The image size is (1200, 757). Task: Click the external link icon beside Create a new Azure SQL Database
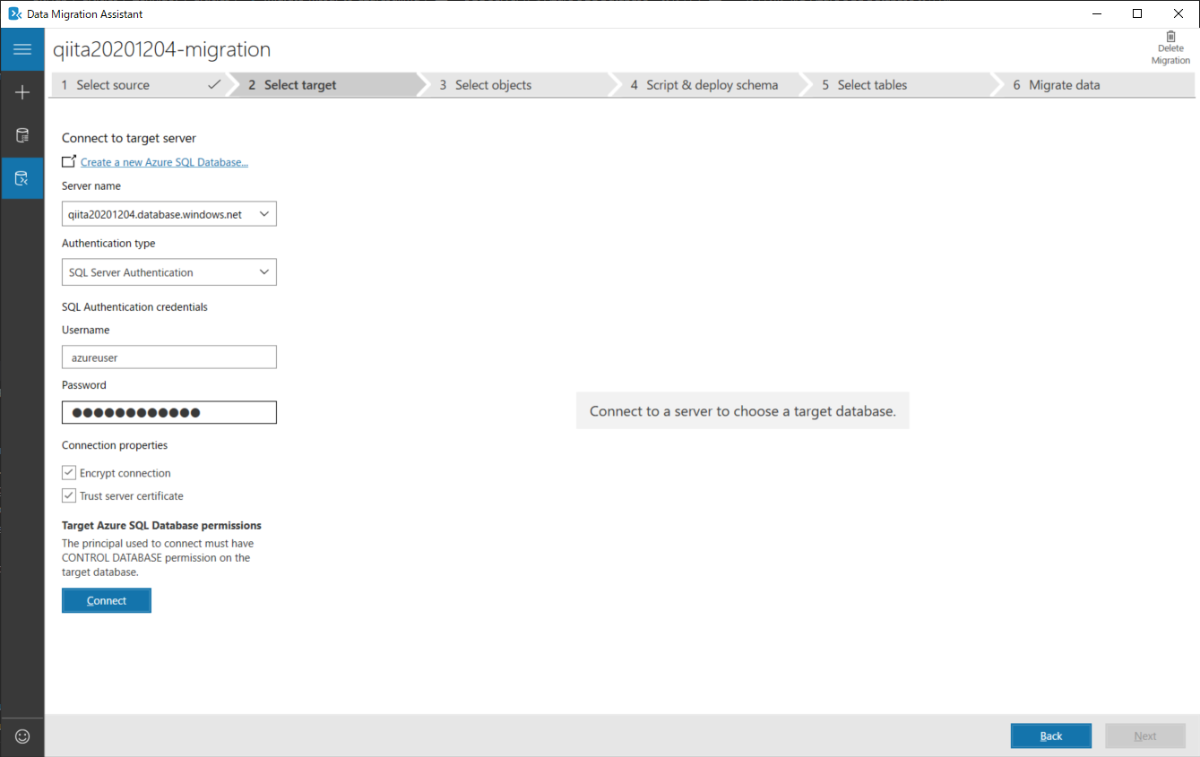point(68,161)
